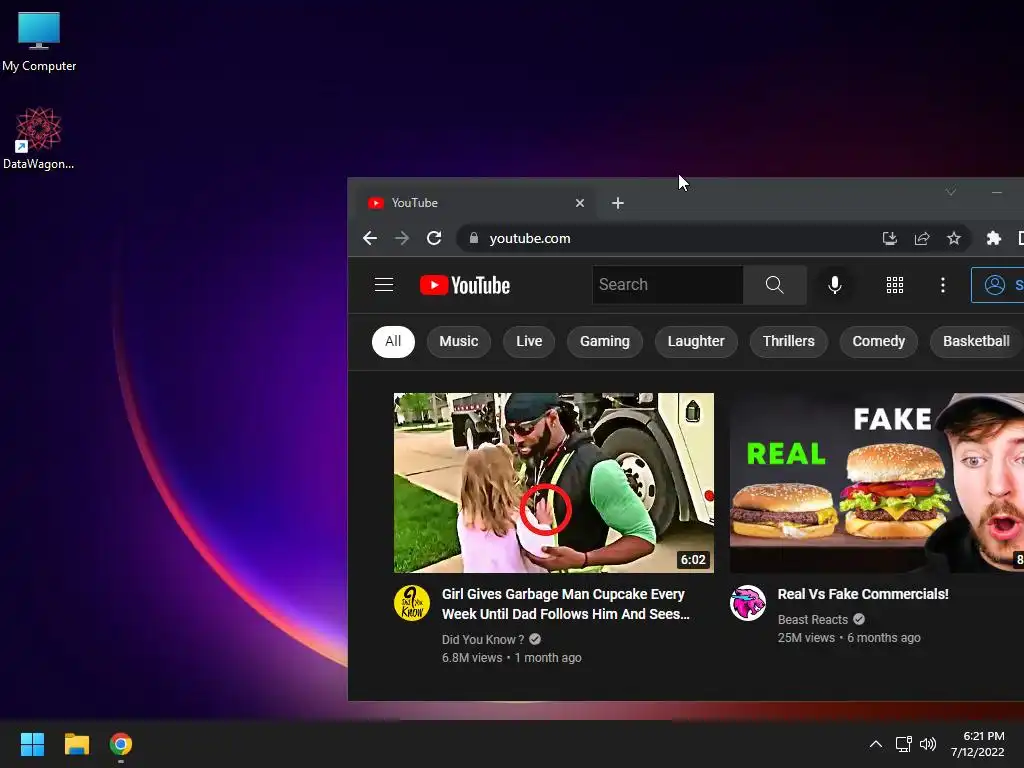
Task: Open YouTube settings three-dot menu
Action: 942,285
